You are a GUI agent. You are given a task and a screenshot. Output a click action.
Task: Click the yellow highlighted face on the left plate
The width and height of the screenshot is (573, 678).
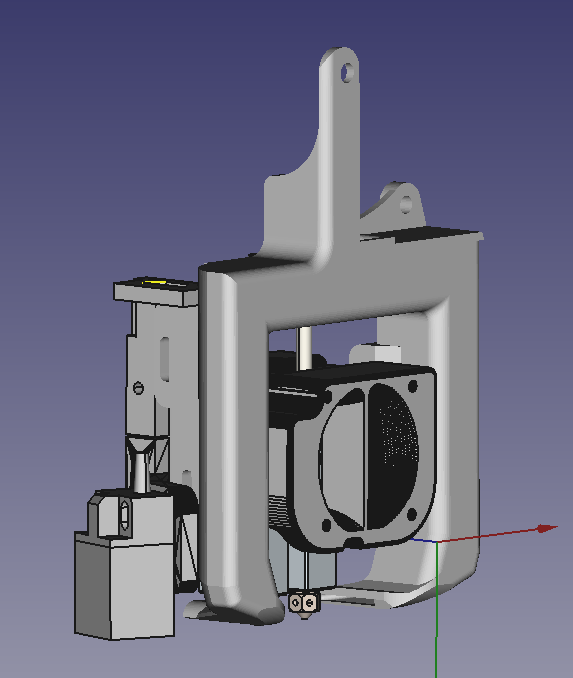tap(155, 283)
